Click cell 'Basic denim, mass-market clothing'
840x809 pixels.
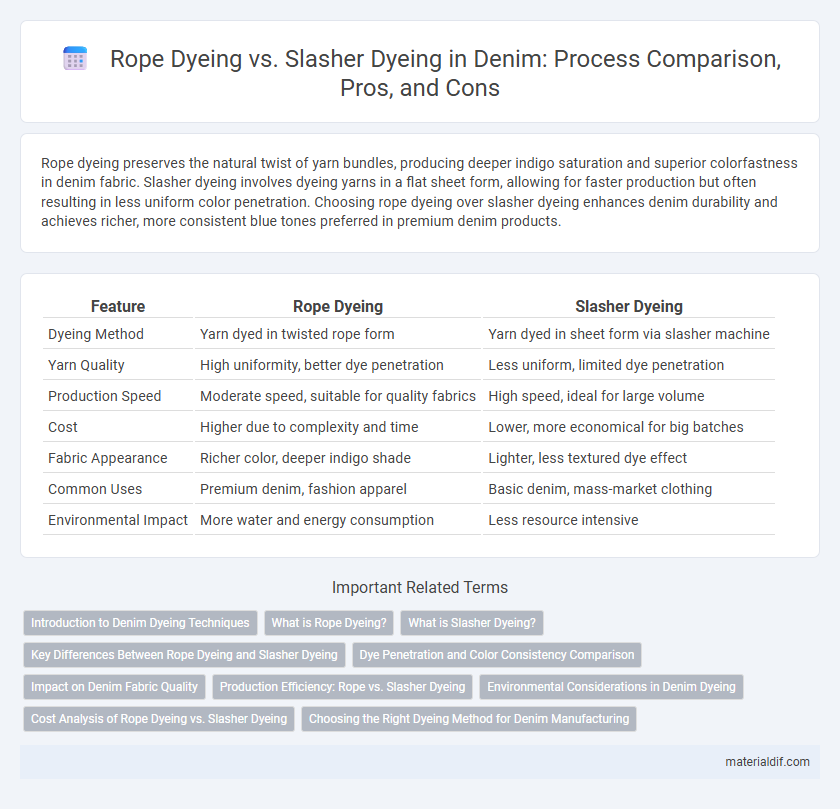click(x=600, y=490)
